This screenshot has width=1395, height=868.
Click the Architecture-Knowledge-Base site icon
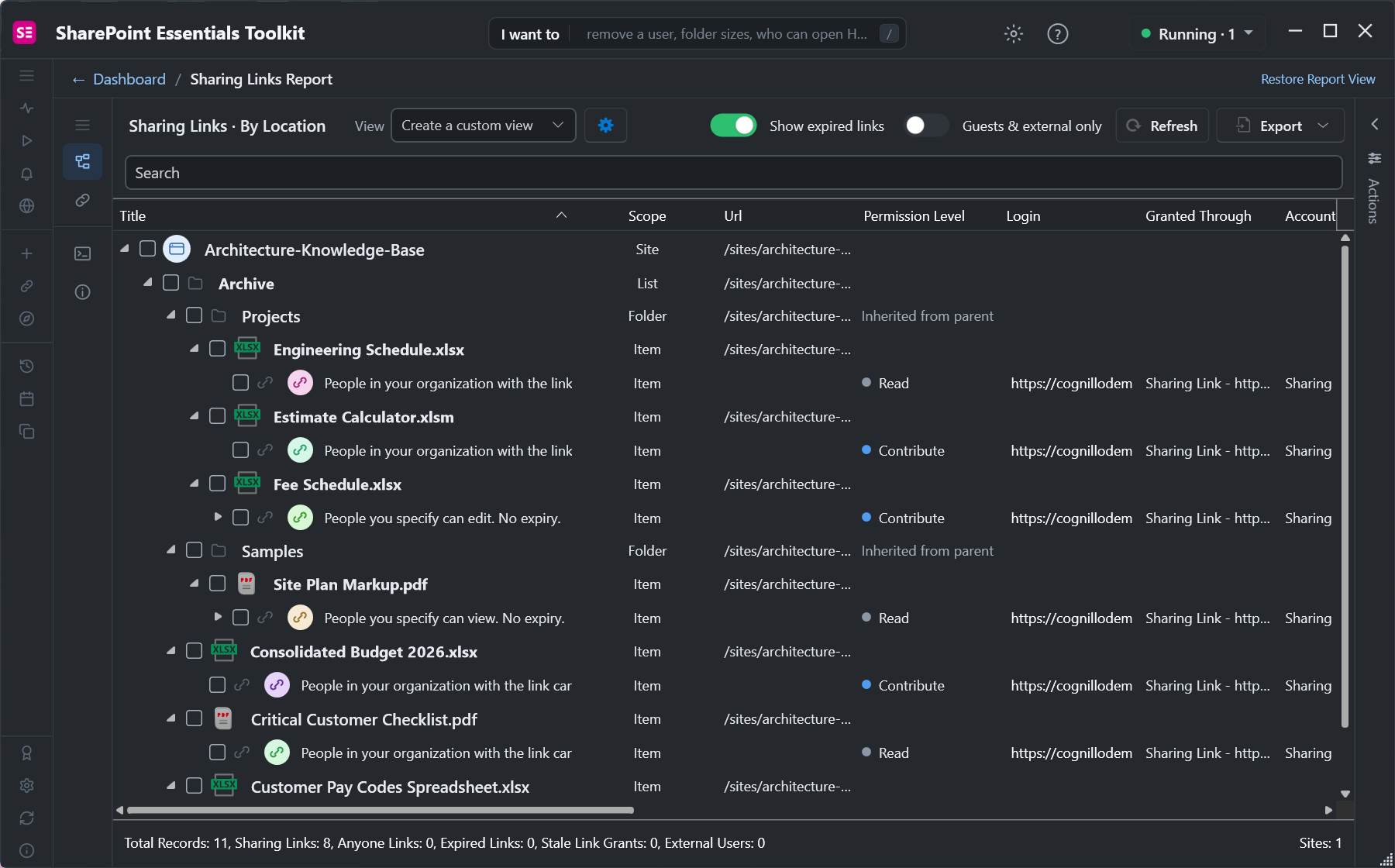pos(177,249)
